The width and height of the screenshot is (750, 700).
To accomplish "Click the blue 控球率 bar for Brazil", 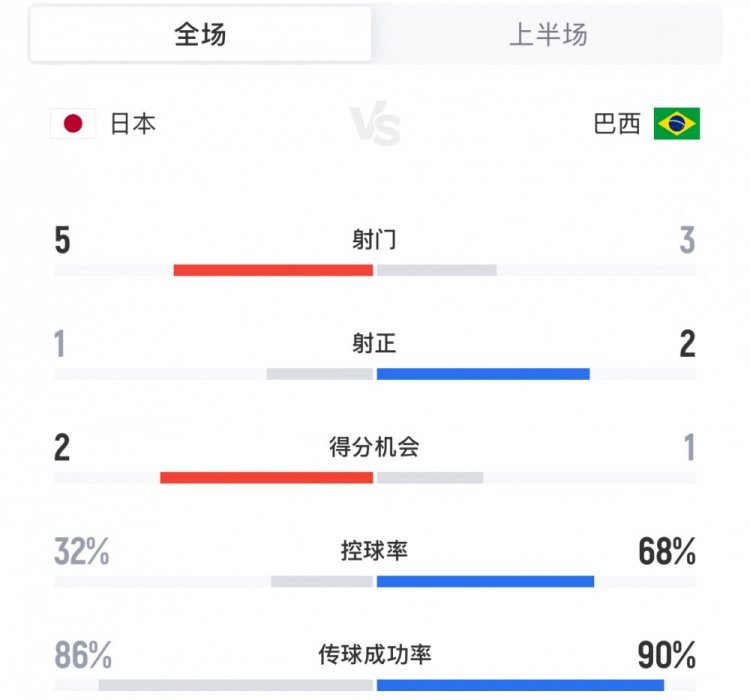I will (485, 581).
